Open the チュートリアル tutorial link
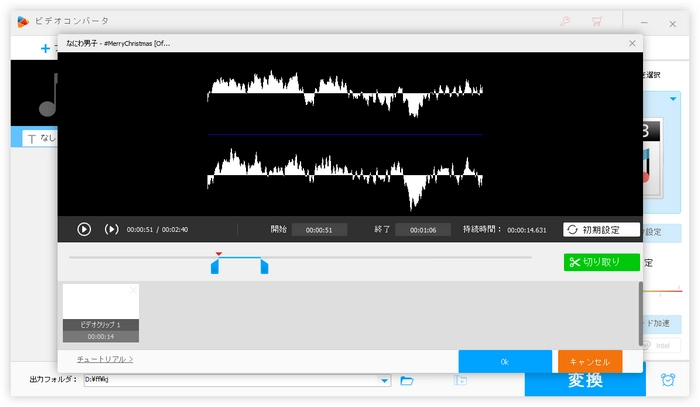The height and width of the screenshot is (407, 700). click(x=105, y=358)
